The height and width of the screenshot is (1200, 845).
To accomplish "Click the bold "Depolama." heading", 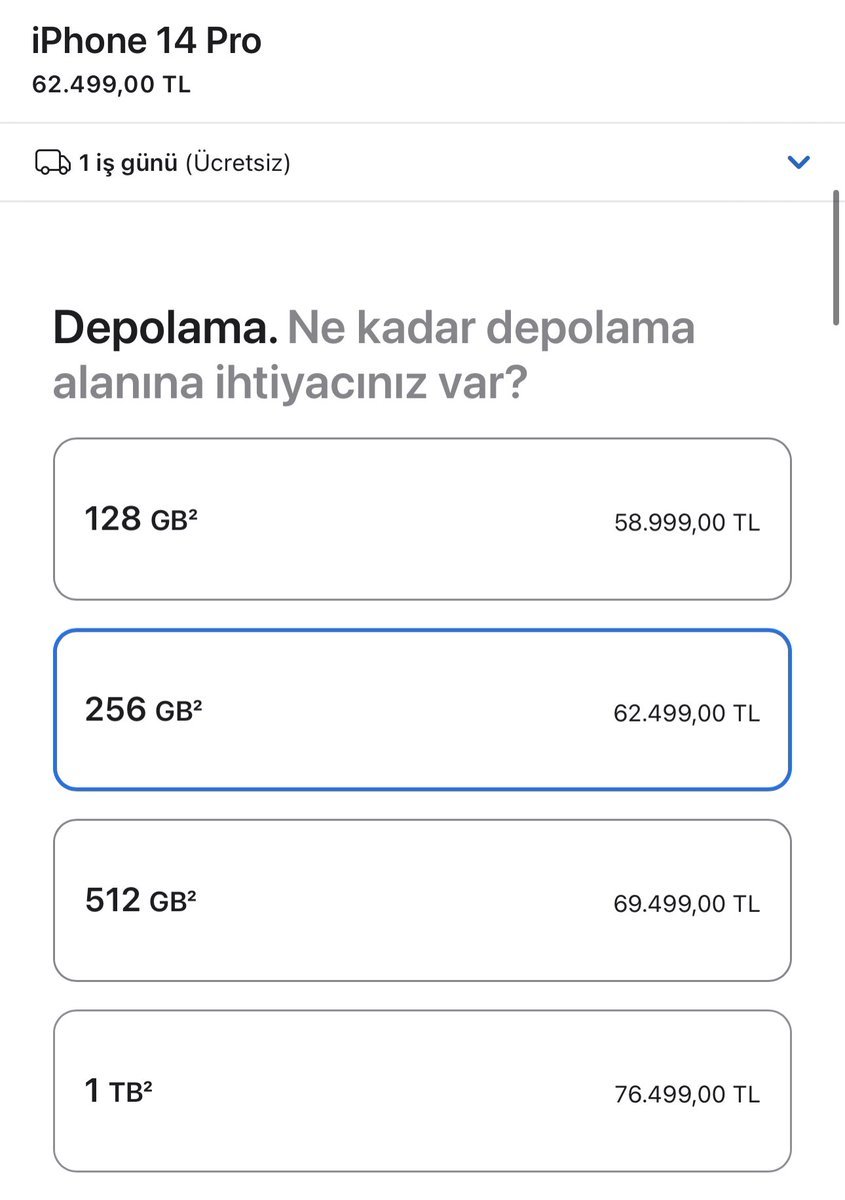I will click(x=165, y=328).
